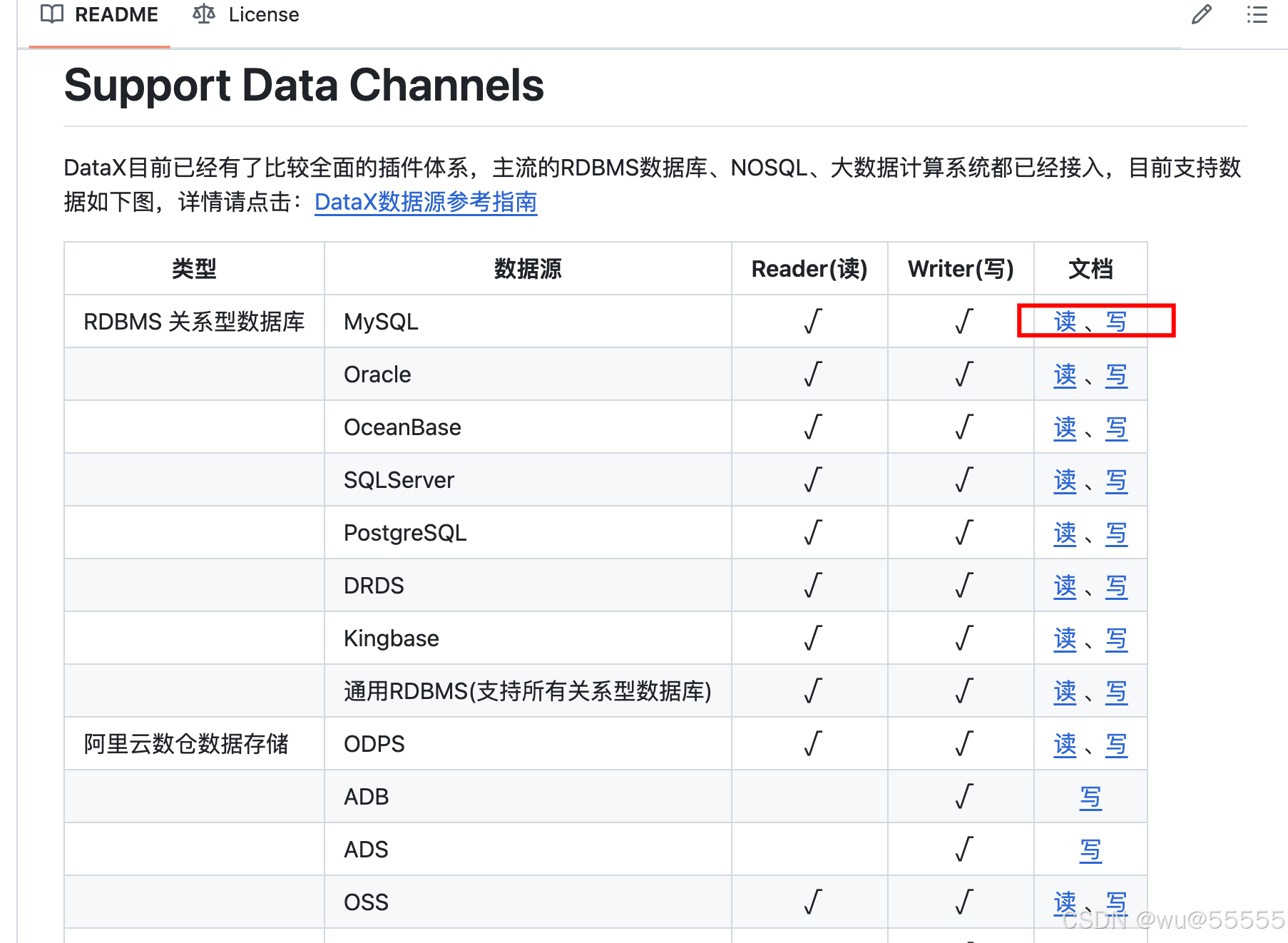1288x943 pixels.
Task: Open the Oracle 写 doc link
Action: click(1117, 374)
